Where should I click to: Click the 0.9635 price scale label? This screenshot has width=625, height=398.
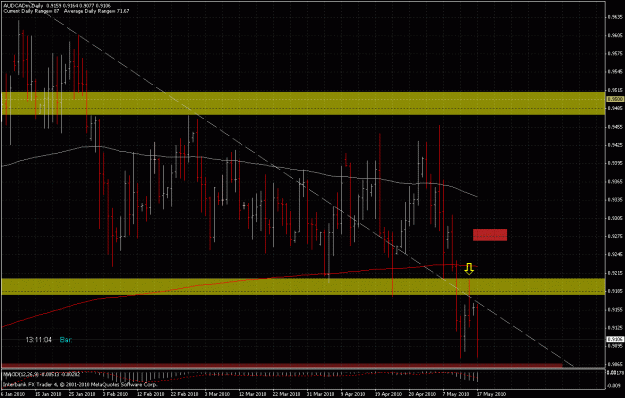(615, 17)
